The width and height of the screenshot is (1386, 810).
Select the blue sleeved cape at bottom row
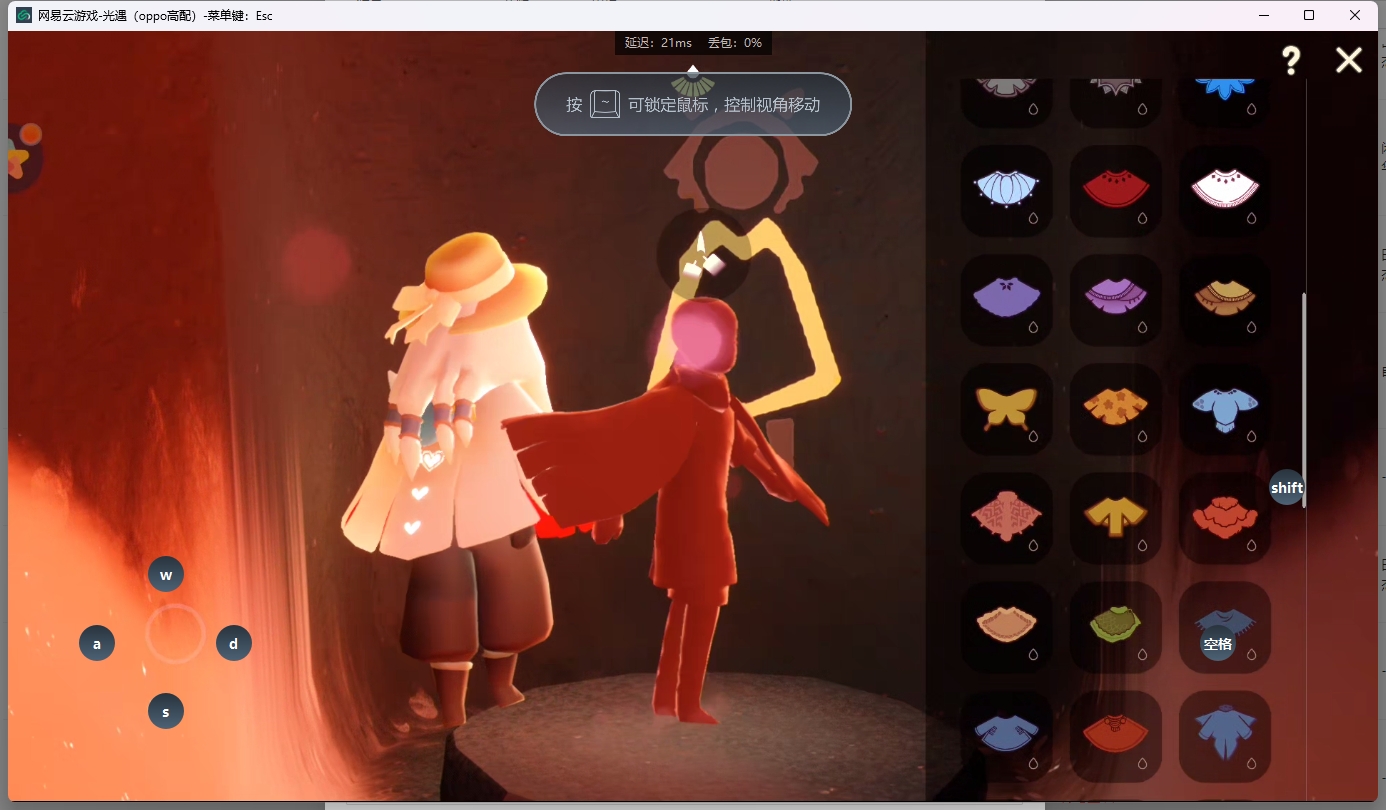(x=1006, y=735)
